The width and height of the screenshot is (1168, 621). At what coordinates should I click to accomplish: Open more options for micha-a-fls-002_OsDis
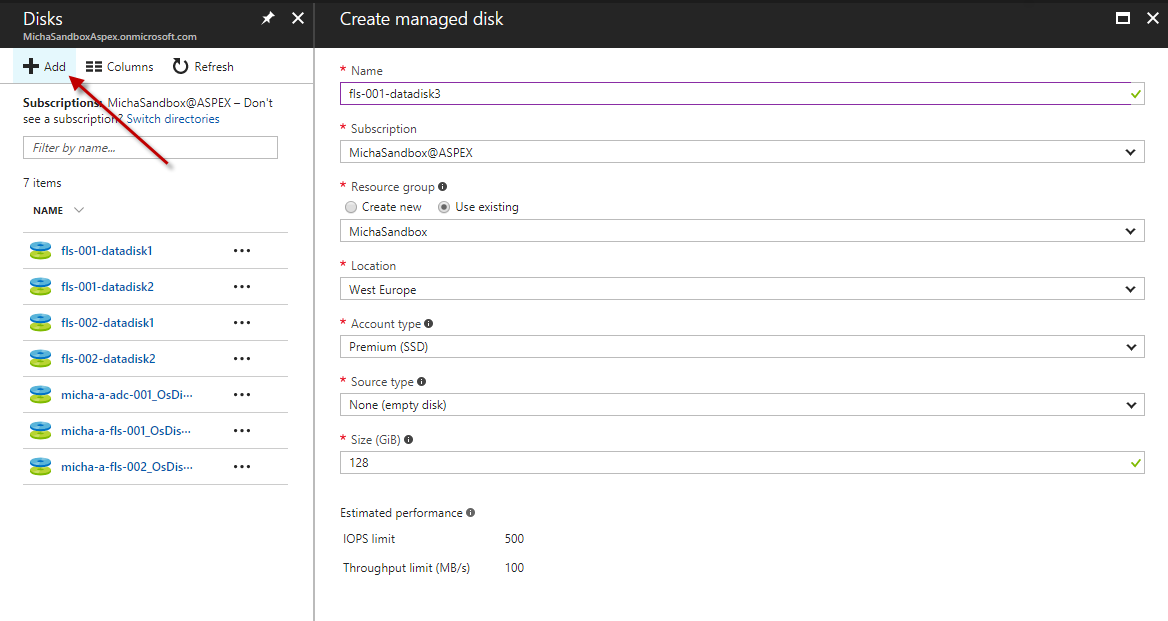click(242, 467)
